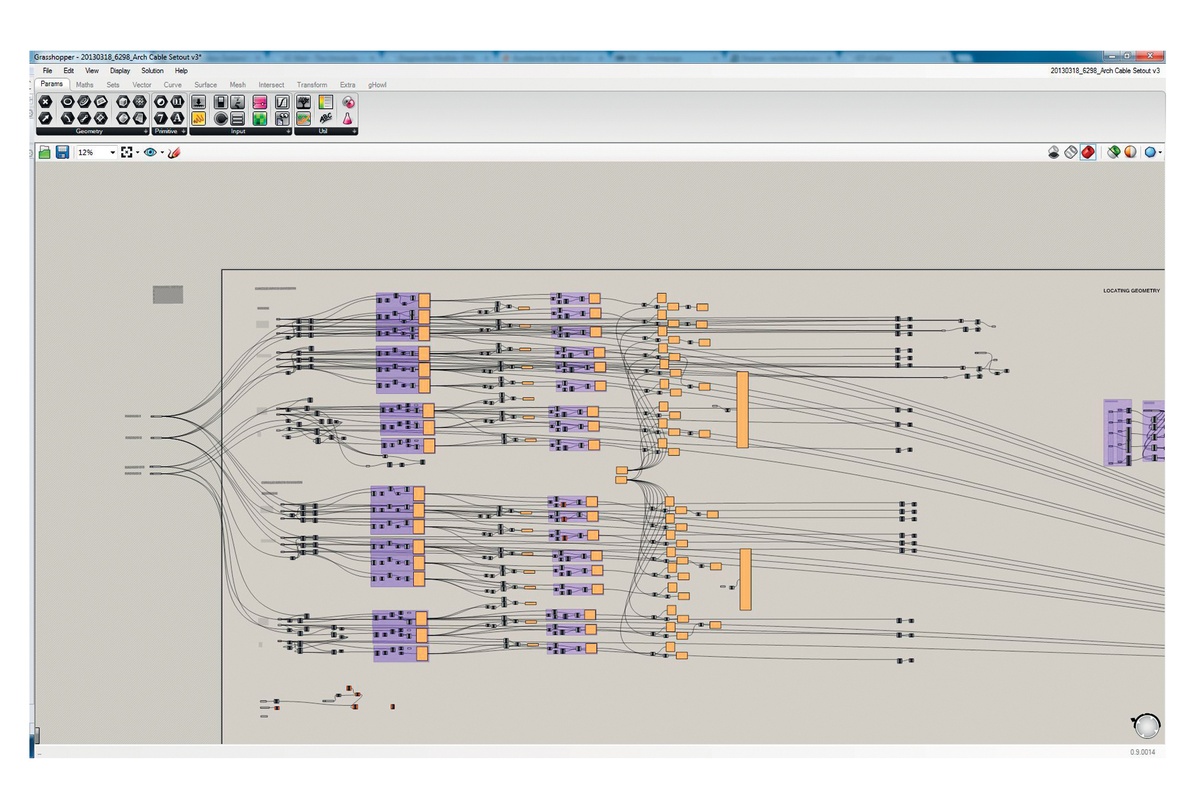Select the colourful map icon in Util
The height and width of the screenshot is (800, 1200).
[x=303, y=118]
